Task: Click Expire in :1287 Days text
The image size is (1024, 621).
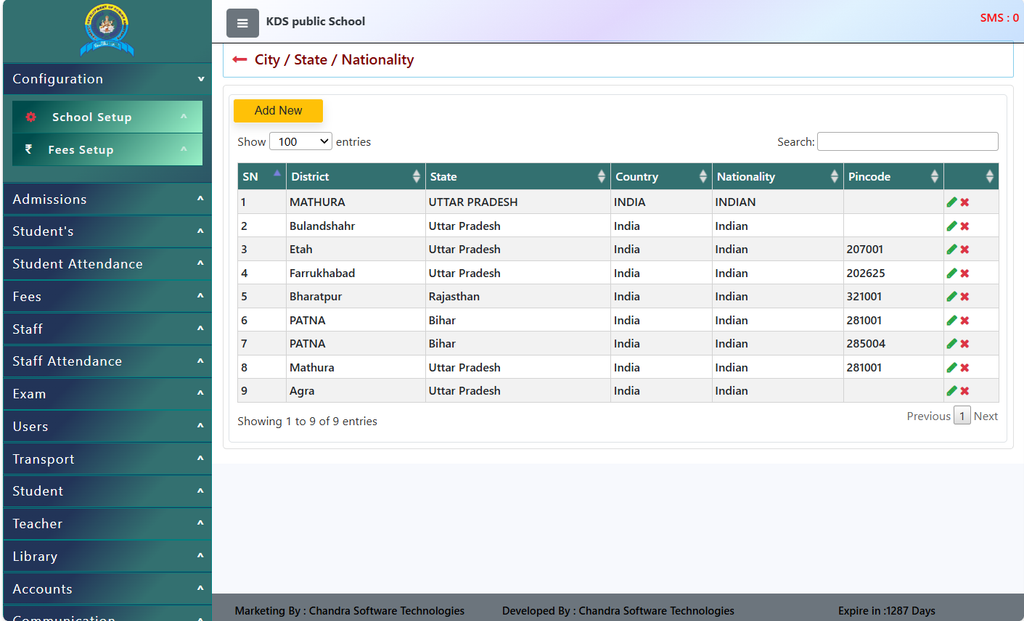Action: click(x=886, y=611)
